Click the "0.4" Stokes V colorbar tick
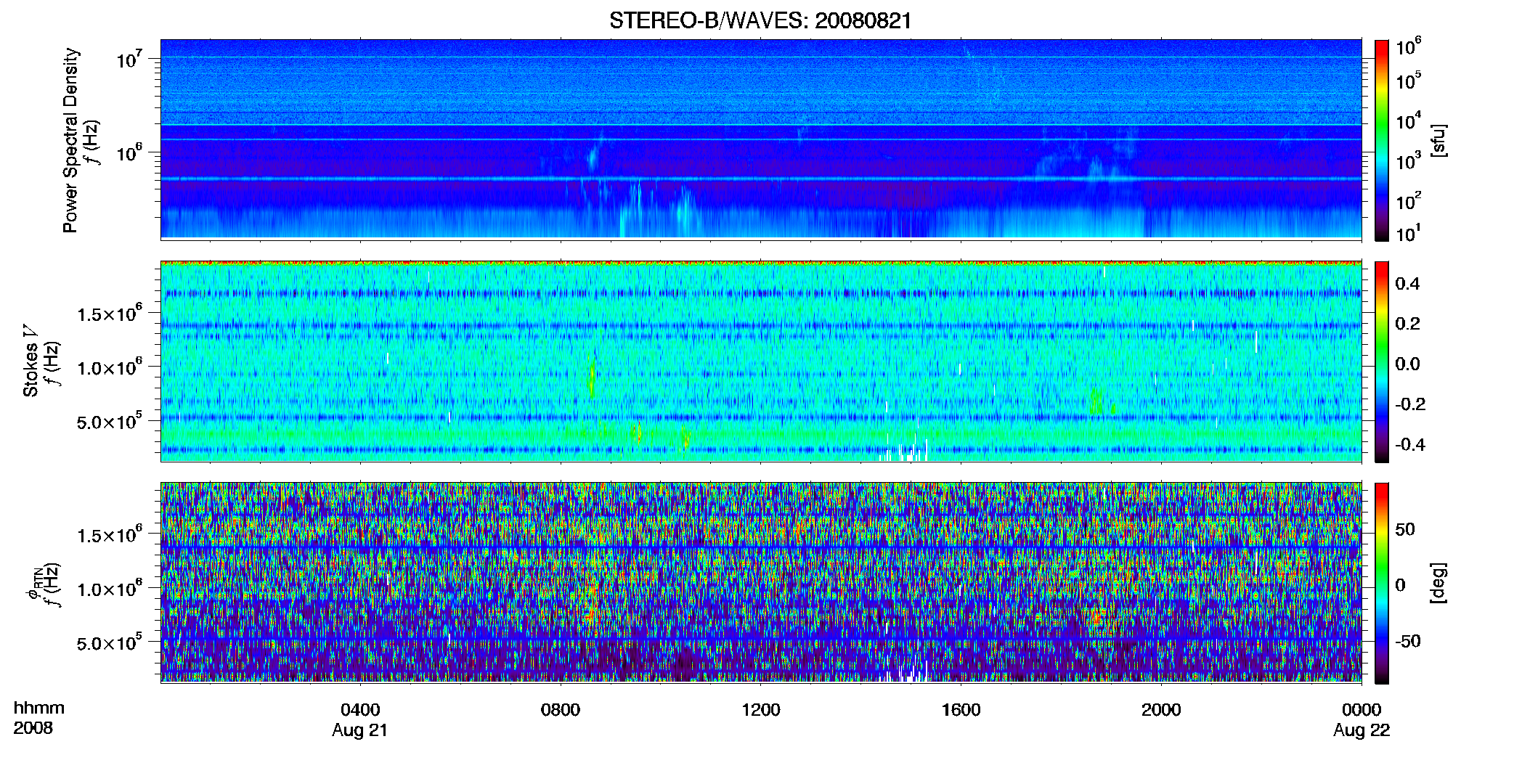 pyautogui.click(x=1407, y=284)
